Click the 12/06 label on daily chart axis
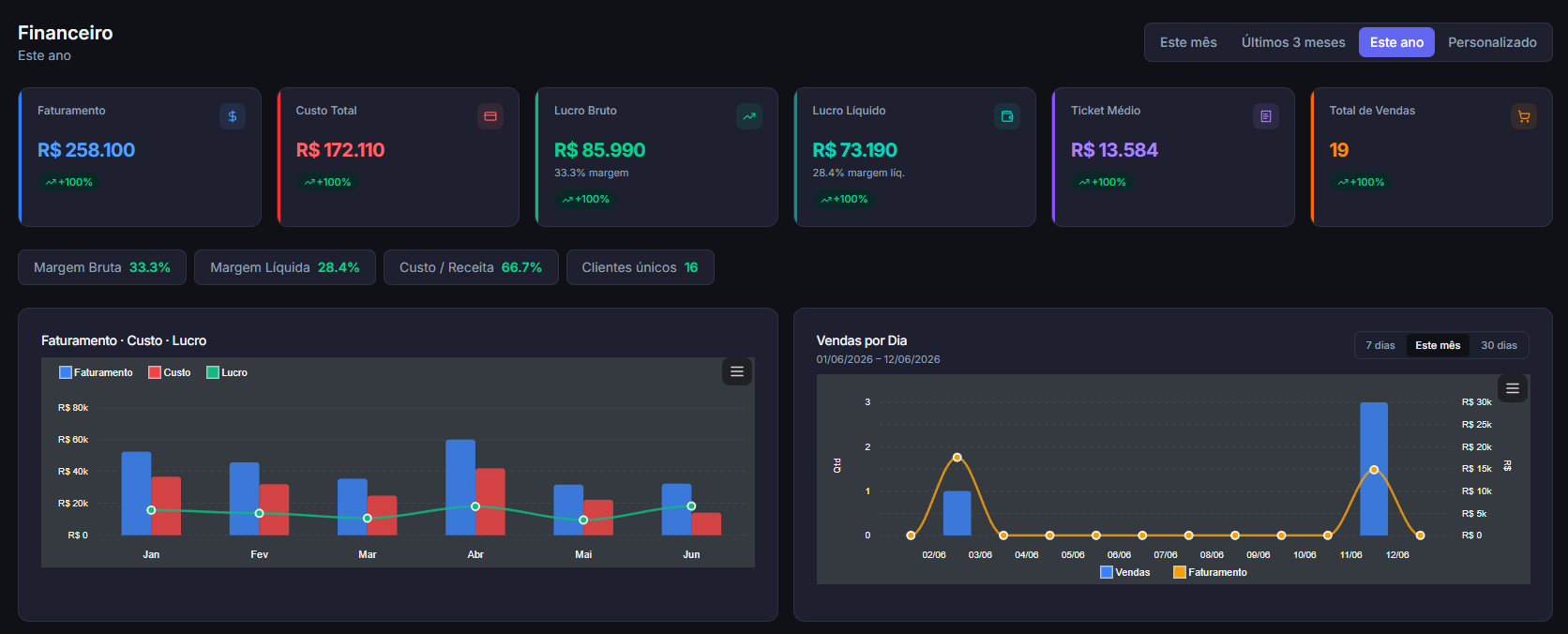 (1397, 554)
